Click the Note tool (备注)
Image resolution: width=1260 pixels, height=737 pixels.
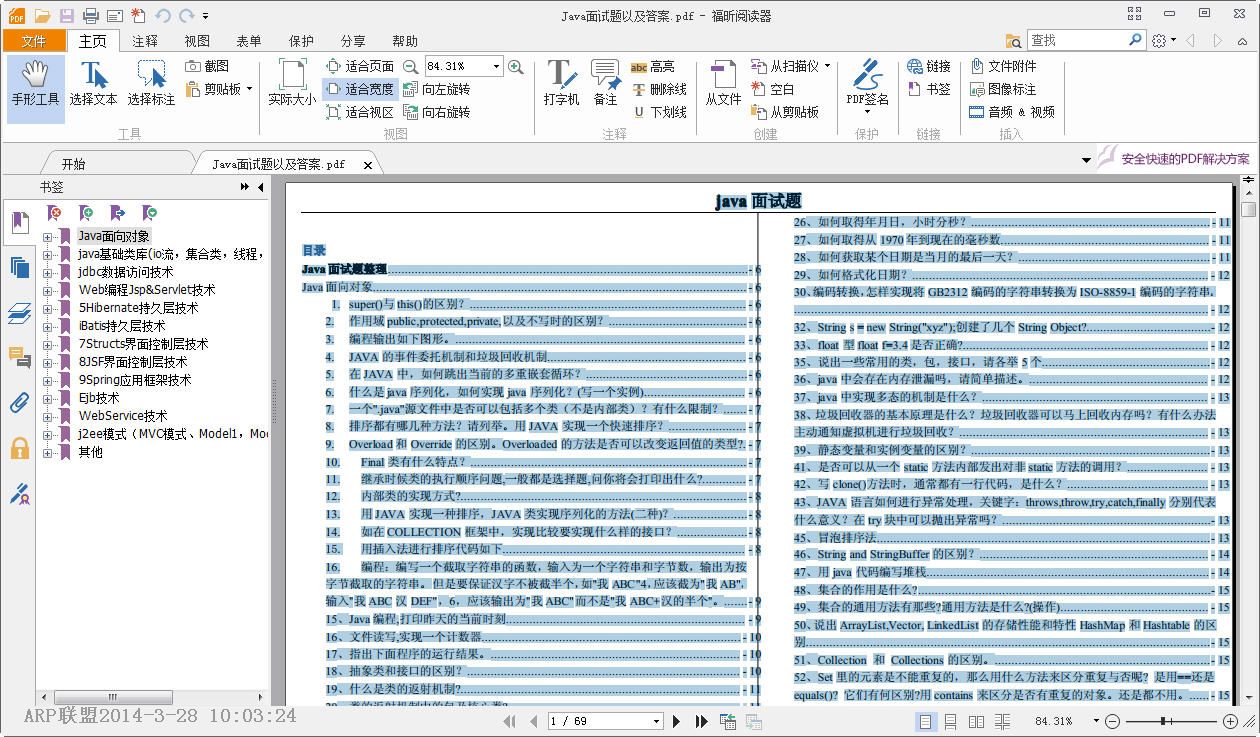point(605,84)
